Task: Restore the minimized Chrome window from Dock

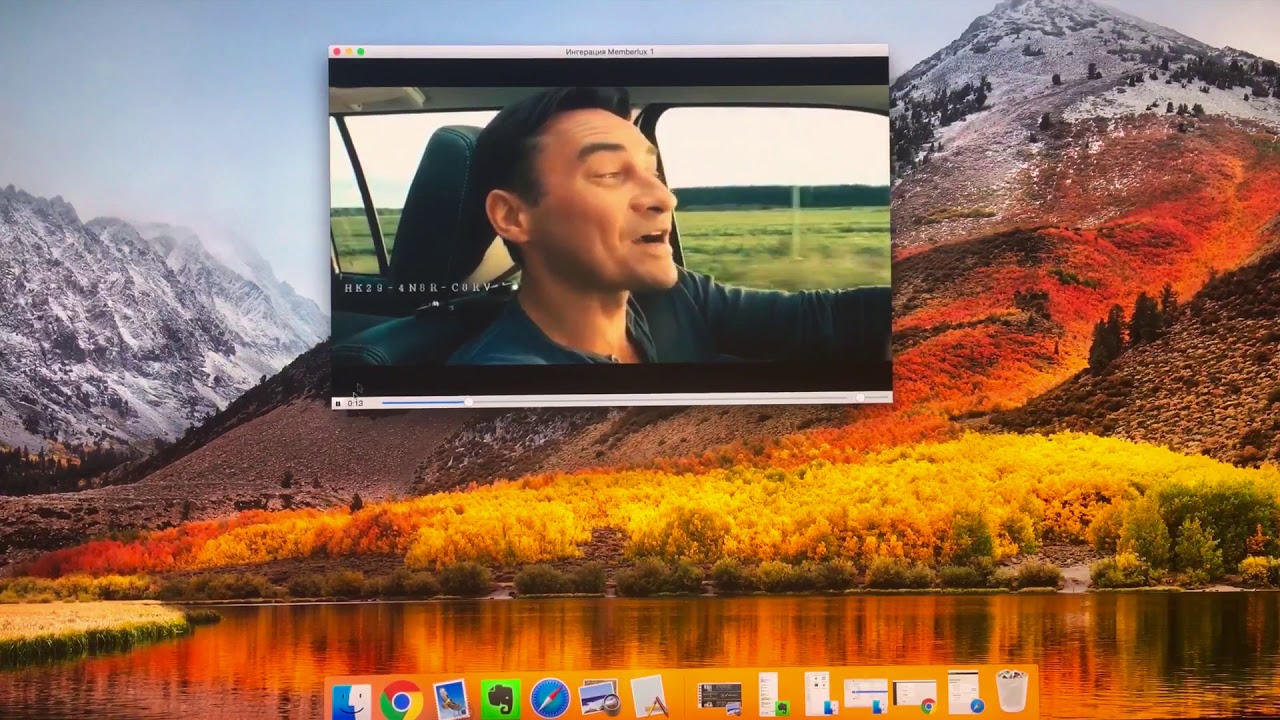Action: pyautogui.click(x=914, y=696)
